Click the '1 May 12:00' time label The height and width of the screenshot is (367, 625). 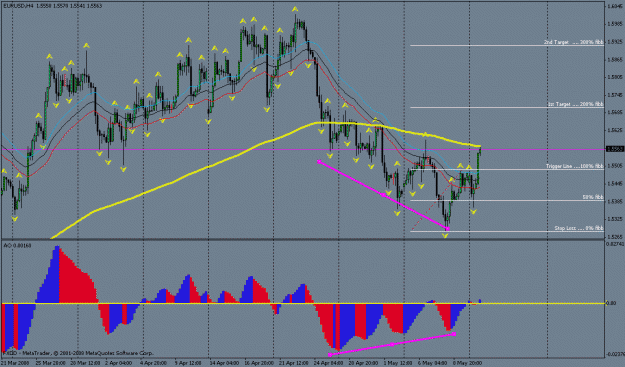tap(397, 363)
